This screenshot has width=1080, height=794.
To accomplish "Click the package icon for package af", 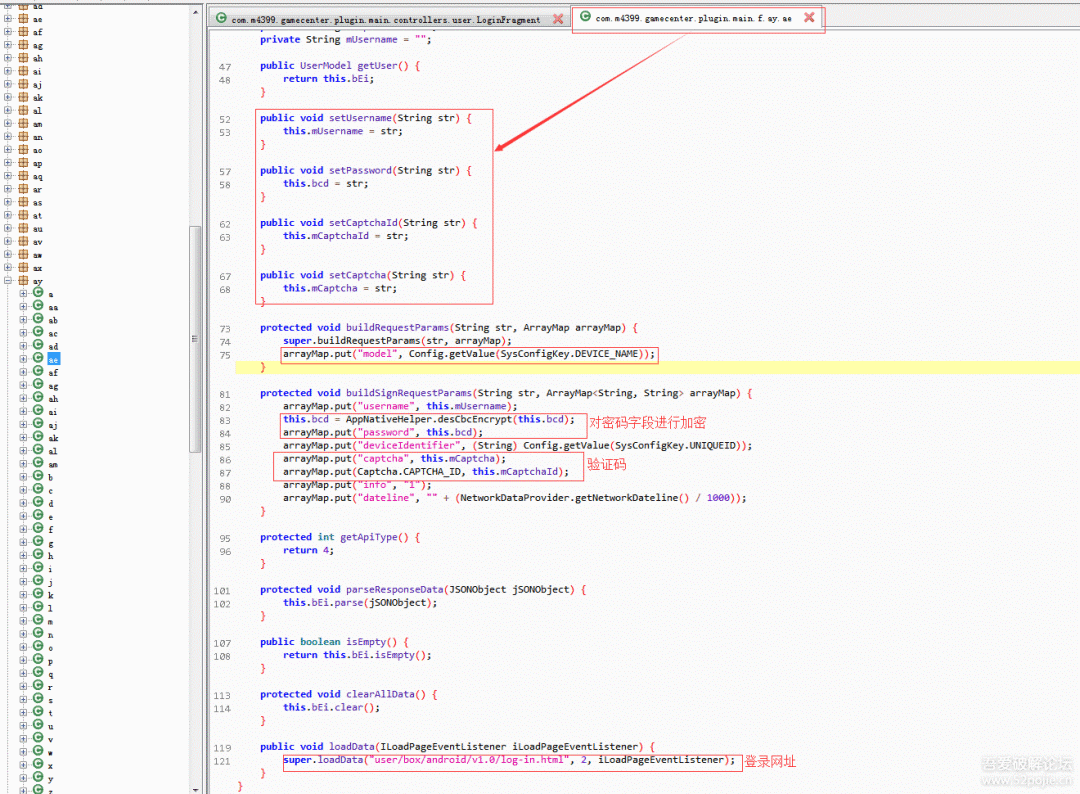I will tap(23, 32).
